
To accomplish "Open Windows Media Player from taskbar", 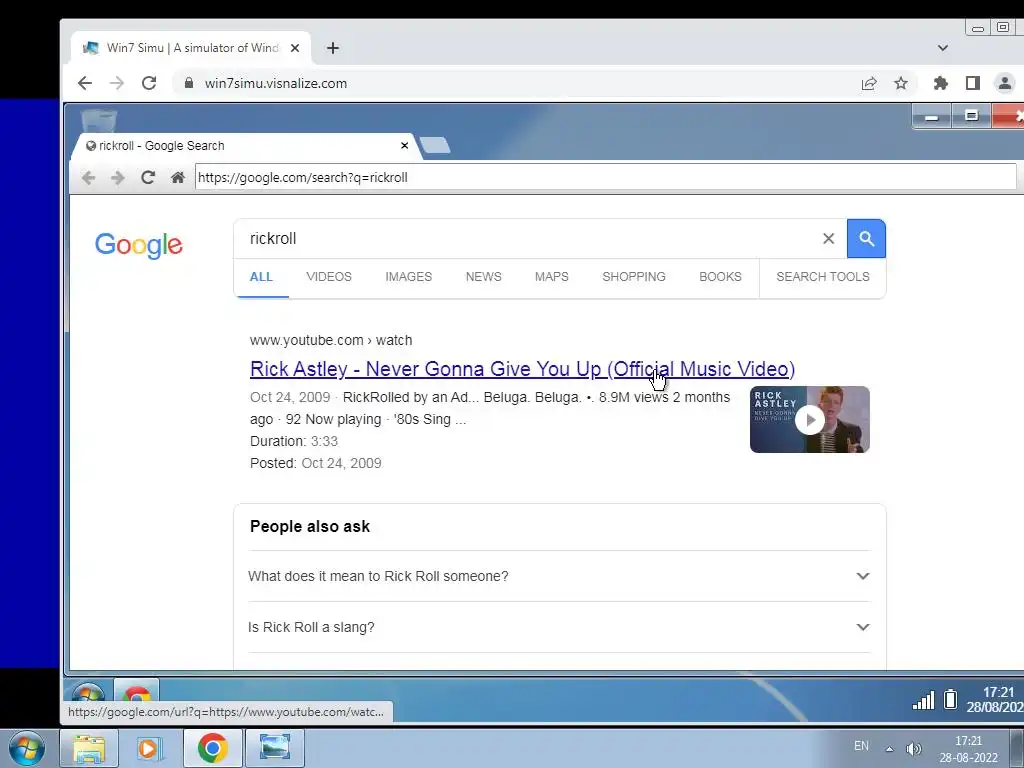I will [x=150, y=748].
